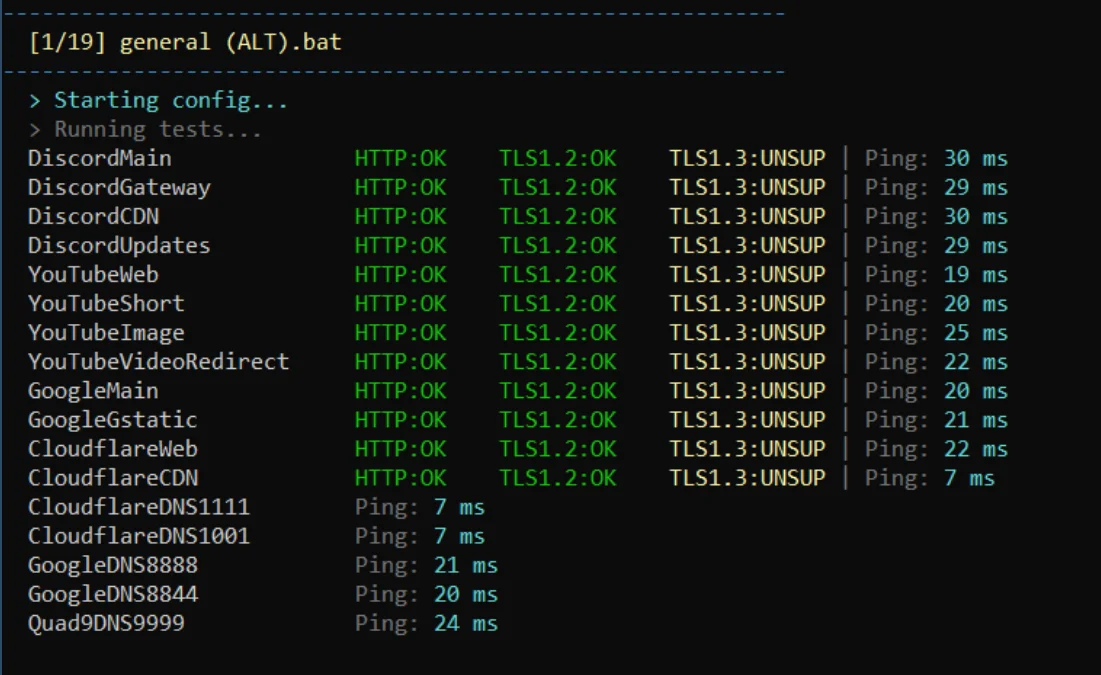Image resolution: width=1101 pixels, height=675 pixels.
Task: Click the CloudflareWeb label
Action: click(112, 449)
